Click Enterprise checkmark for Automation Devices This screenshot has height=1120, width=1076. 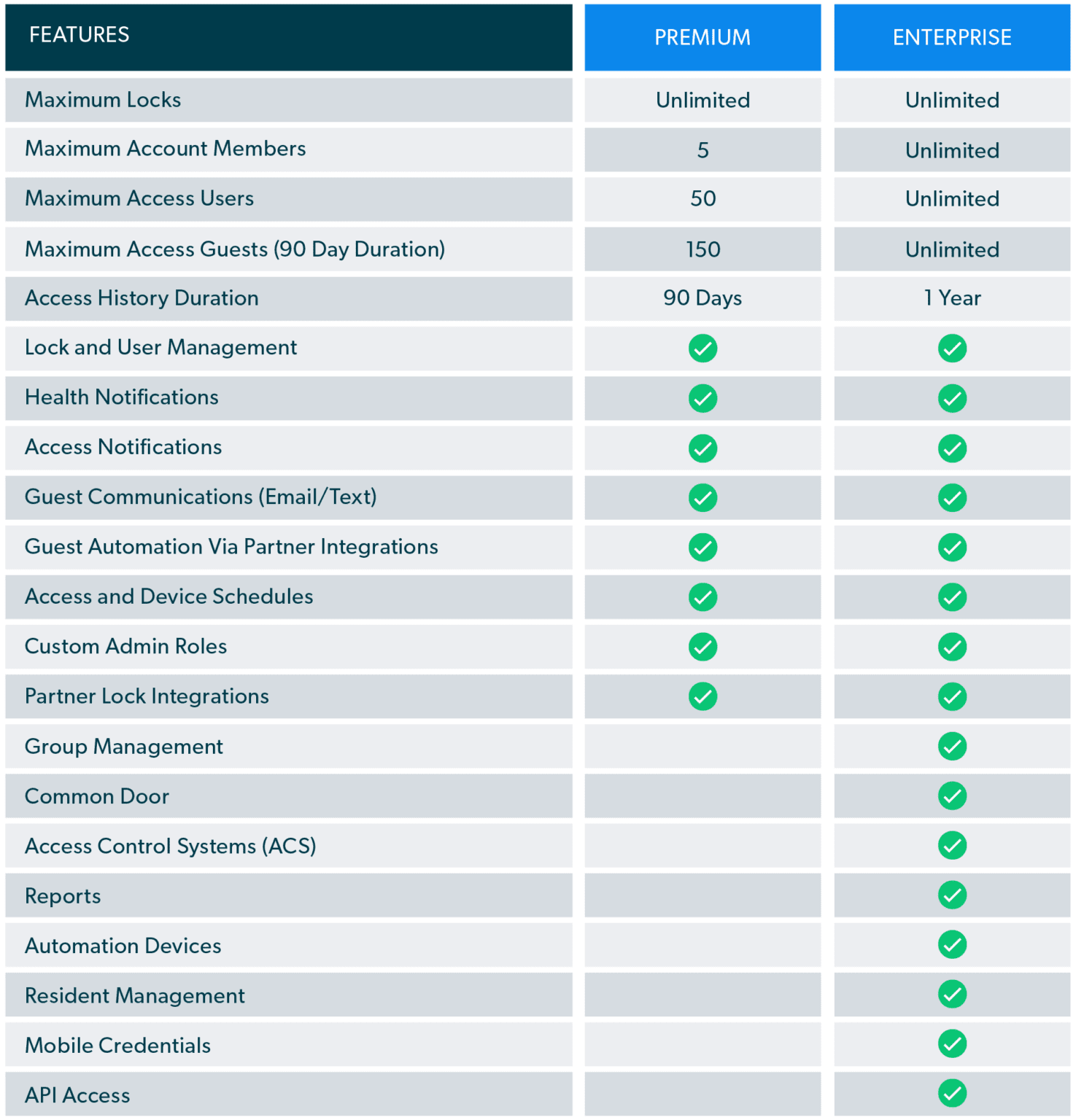pyautogui.click(x=952, y=944)
